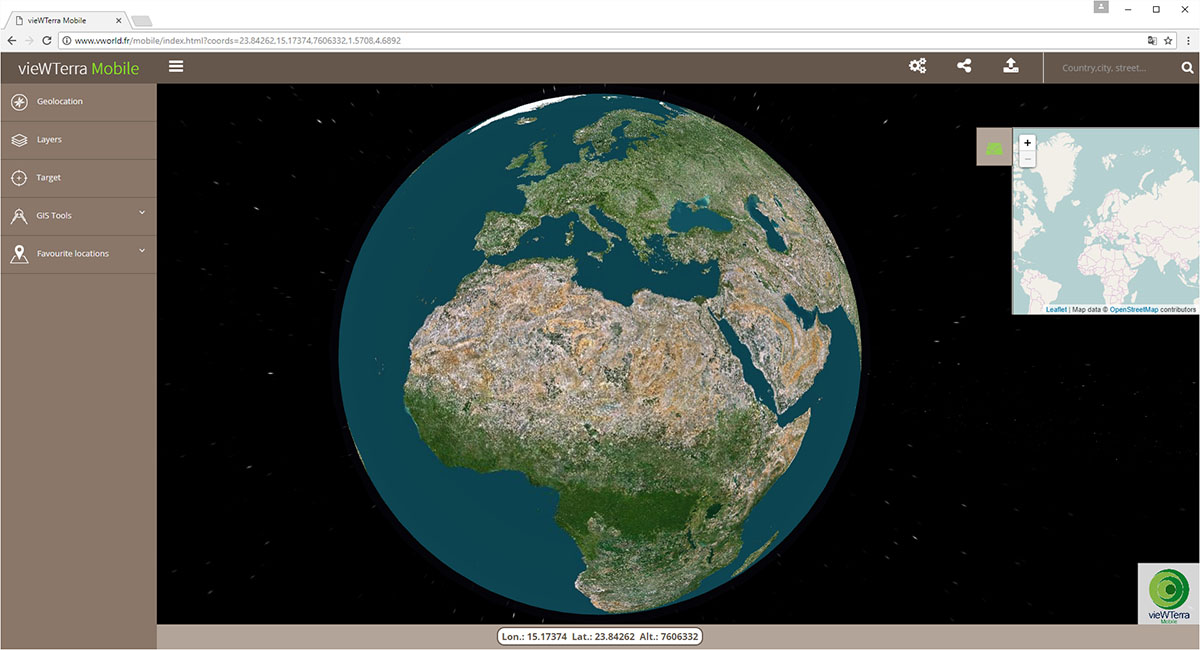Click the OpenStreetMap minimap view
Image resolution: width=1200 pixels, height=650 pixels.
coord(1106,221)
